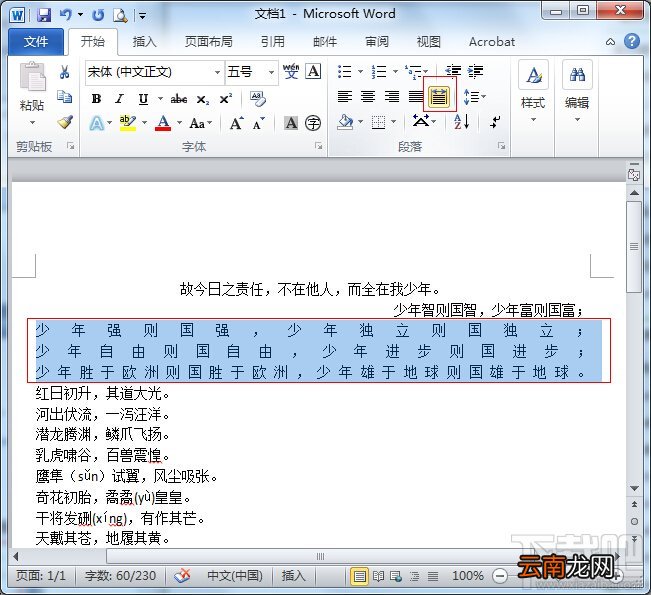Click the Styles gallery icon
The height and width of the screenshot is (595, 651).
(534, 75)
